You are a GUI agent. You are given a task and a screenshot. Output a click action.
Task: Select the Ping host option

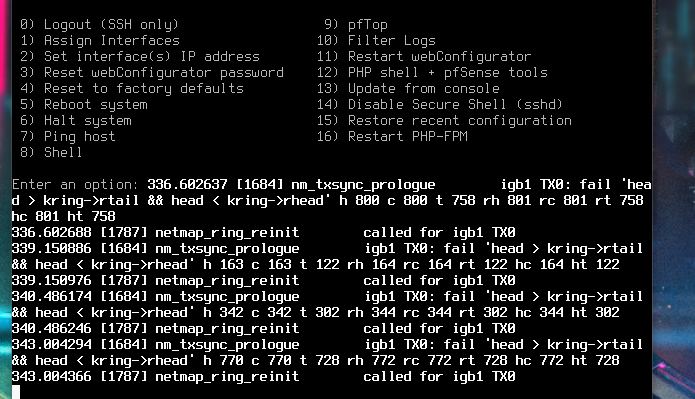[x=67, y=137]
